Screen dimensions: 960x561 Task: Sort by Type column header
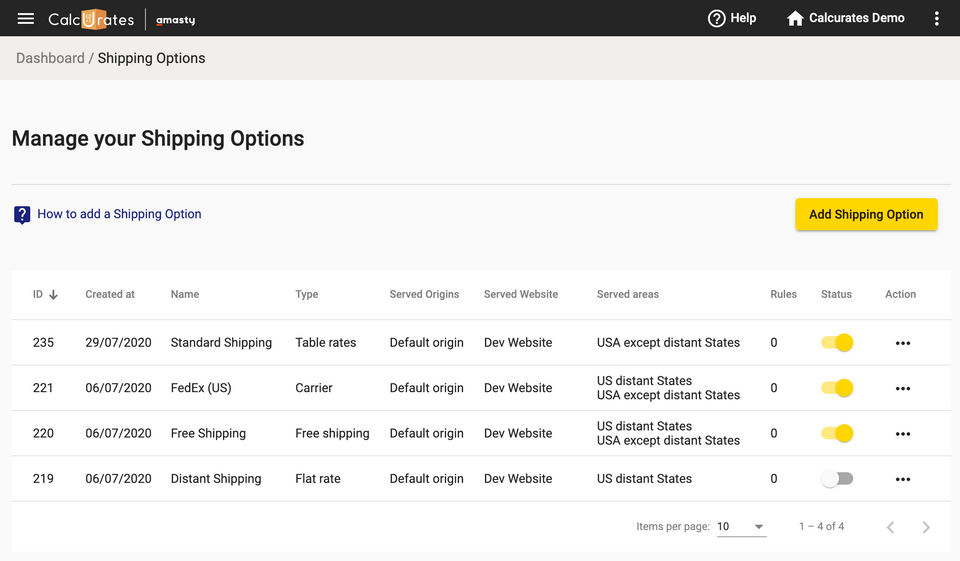[307, 295]
